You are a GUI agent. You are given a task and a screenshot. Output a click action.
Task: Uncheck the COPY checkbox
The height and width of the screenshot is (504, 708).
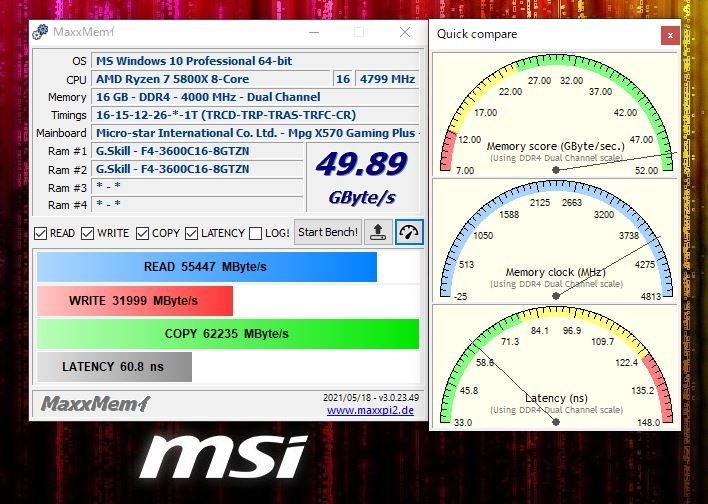tap(142, 233)
